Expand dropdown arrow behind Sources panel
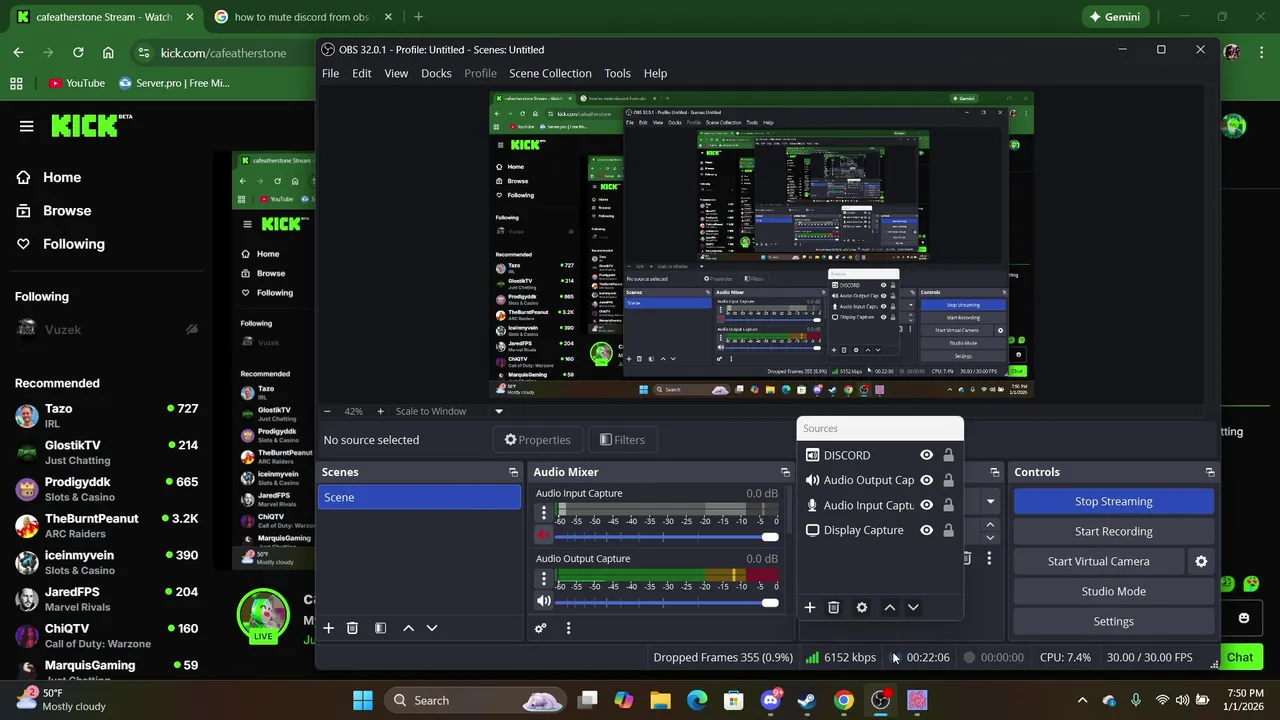 click(x=991, y=501)
